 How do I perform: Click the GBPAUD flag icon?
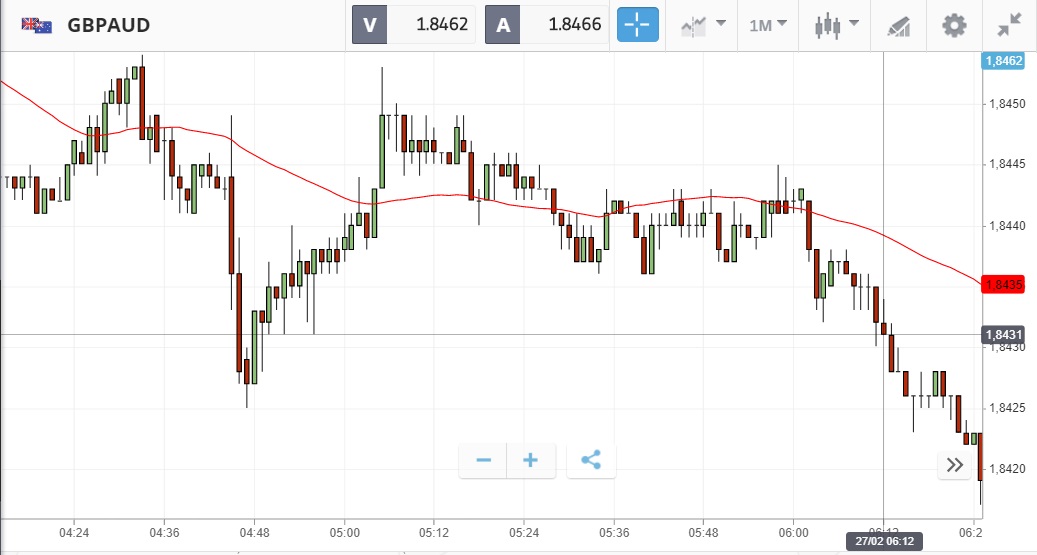(37, 26)
